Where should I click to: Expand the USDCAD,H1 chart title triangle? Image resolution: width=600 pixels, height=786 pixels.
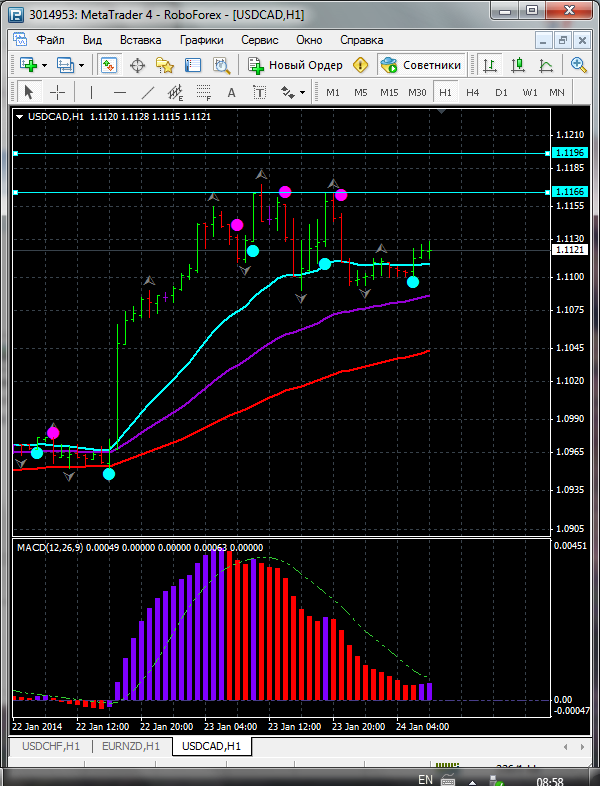(20, 117)
